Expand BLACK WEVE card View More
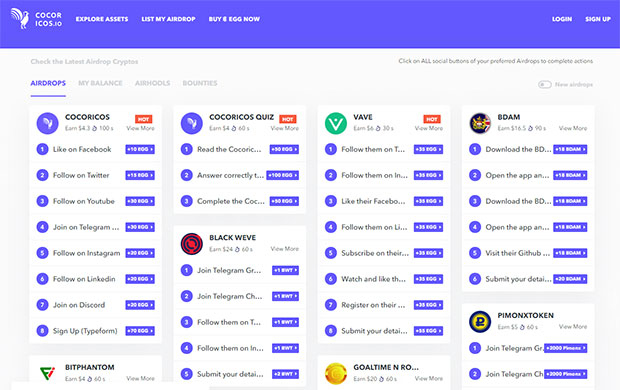620x390 pixels. pos(285,249)
